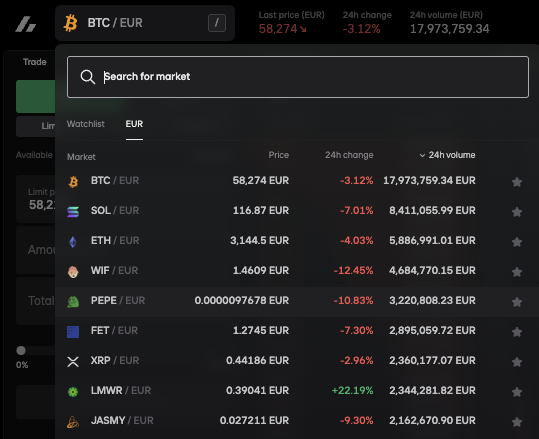Select the EUR tab
539x439 pixels.
click(134, 124)
